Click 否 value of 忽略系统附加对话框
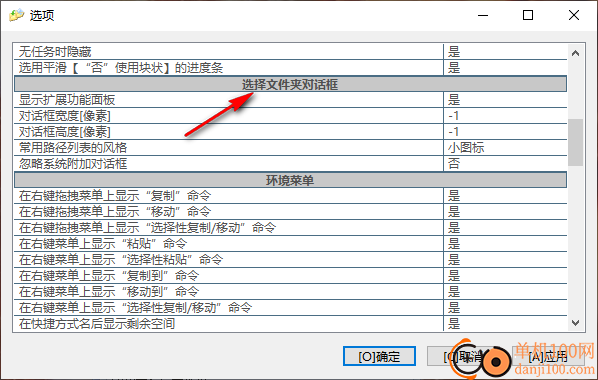 (x=505, y=164)
